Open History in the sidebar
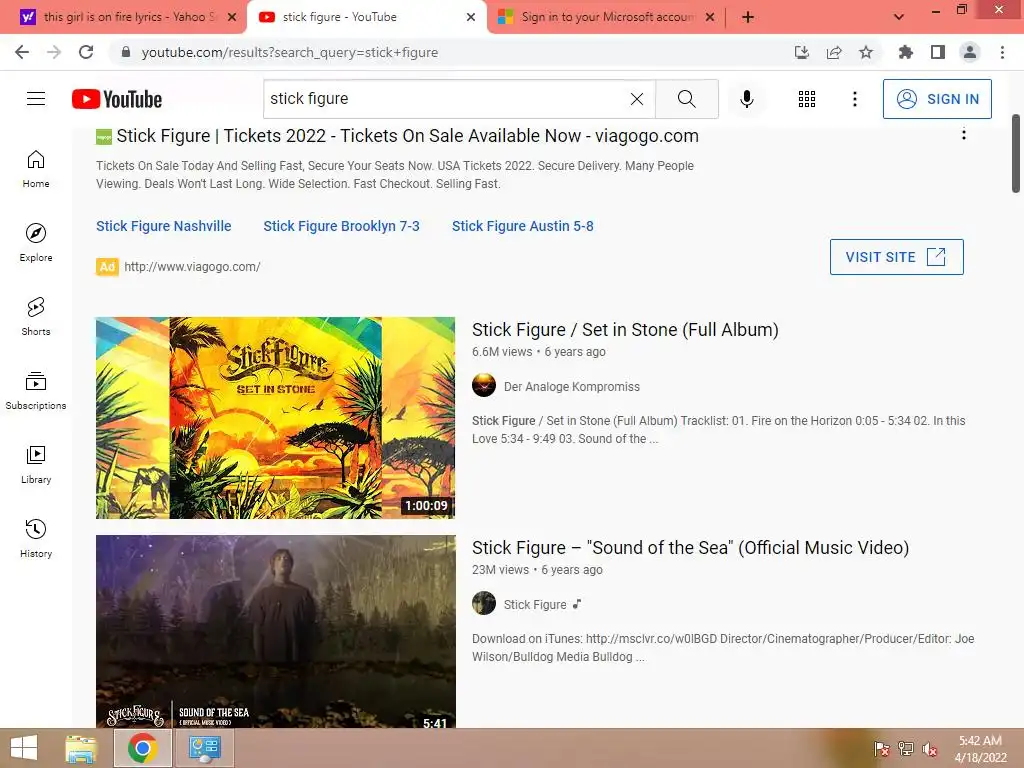Image resolution: width=1024 pixels, height=768 pixels. (x=36, y=538)
